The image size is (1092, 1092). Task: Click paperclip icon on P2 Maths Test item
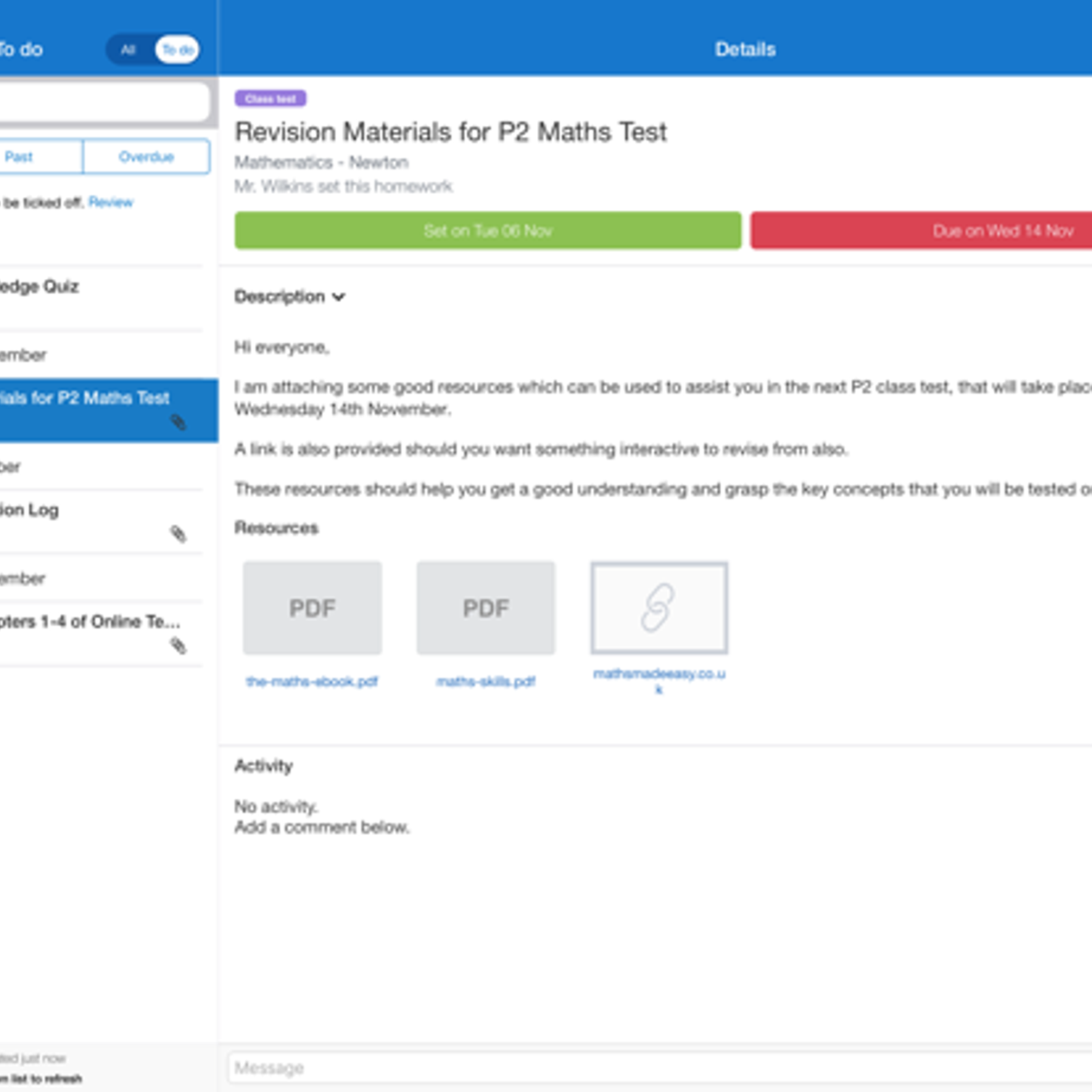click(178, 423)
